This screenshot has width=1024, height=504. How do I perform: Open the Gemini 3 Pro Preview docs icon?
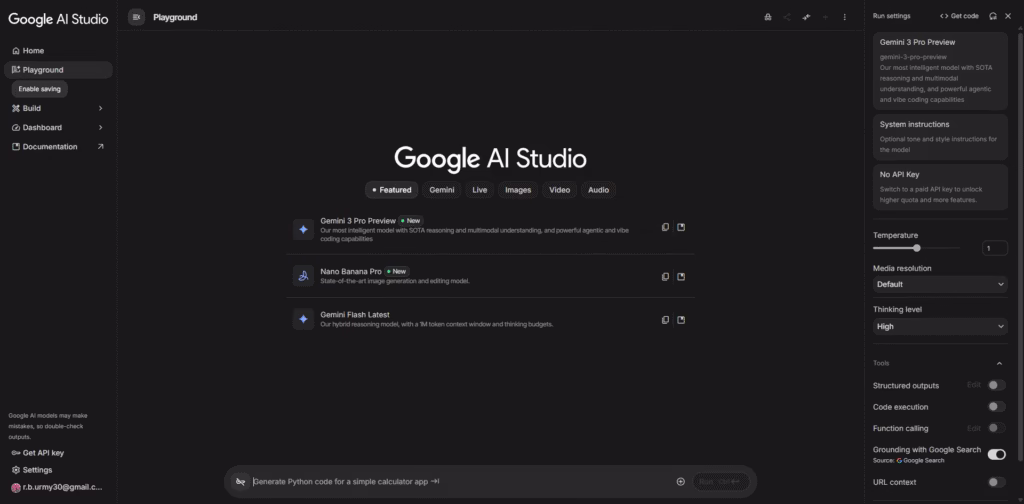(681, 227)
